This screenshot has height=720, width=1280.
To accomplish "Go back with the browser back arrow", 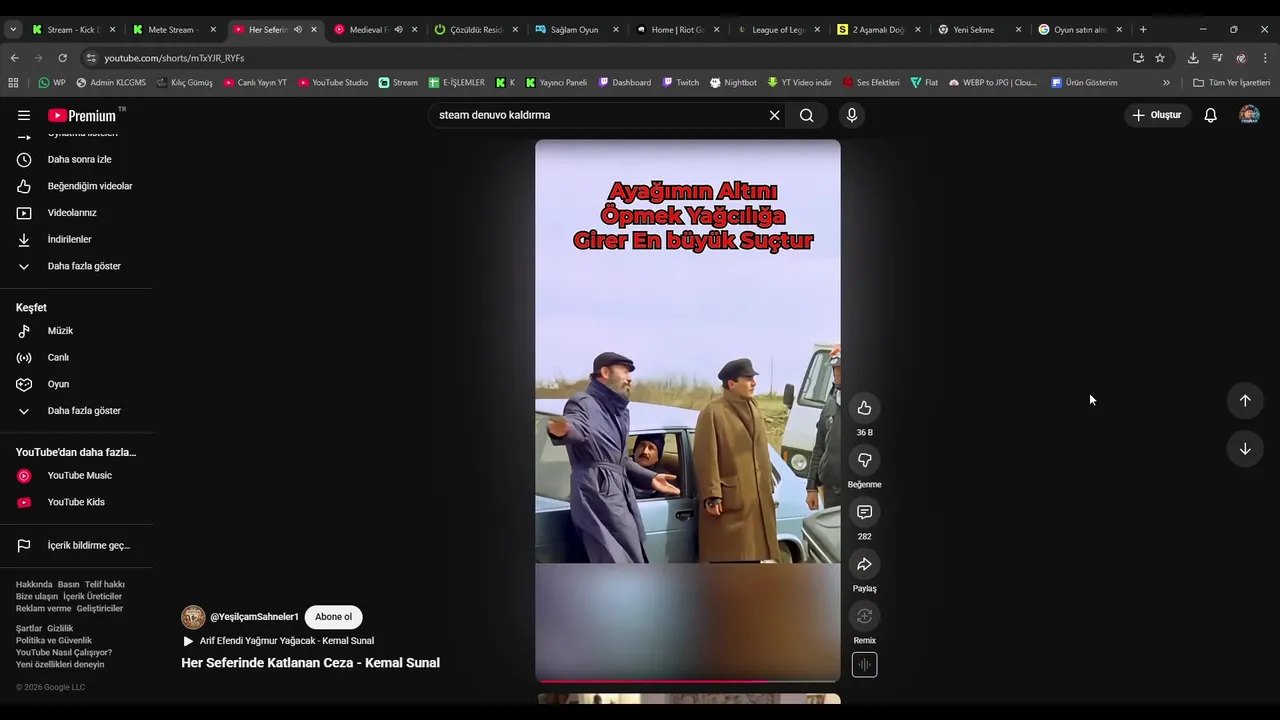I will click(x=14, y=58).
